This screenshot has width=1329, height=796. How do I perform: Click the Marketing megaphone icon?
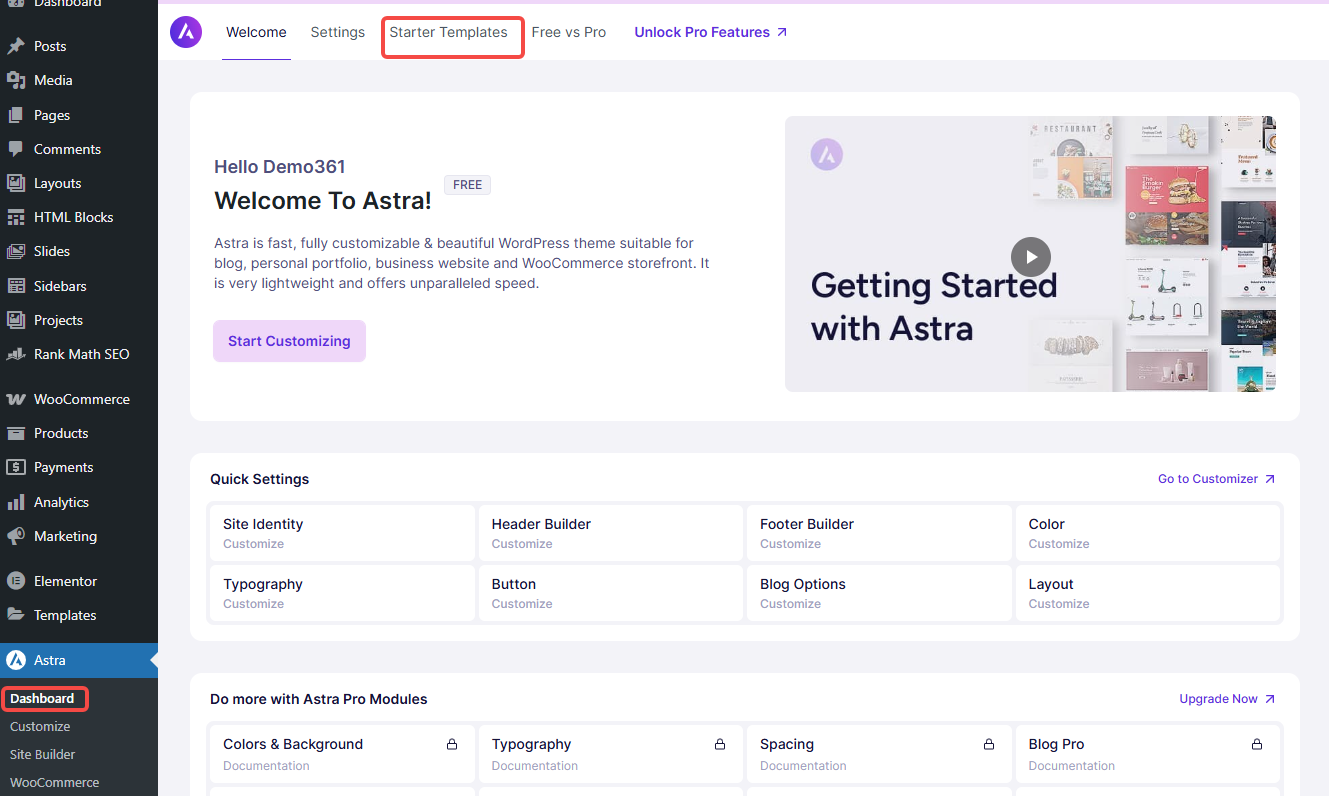click(16, 536)
